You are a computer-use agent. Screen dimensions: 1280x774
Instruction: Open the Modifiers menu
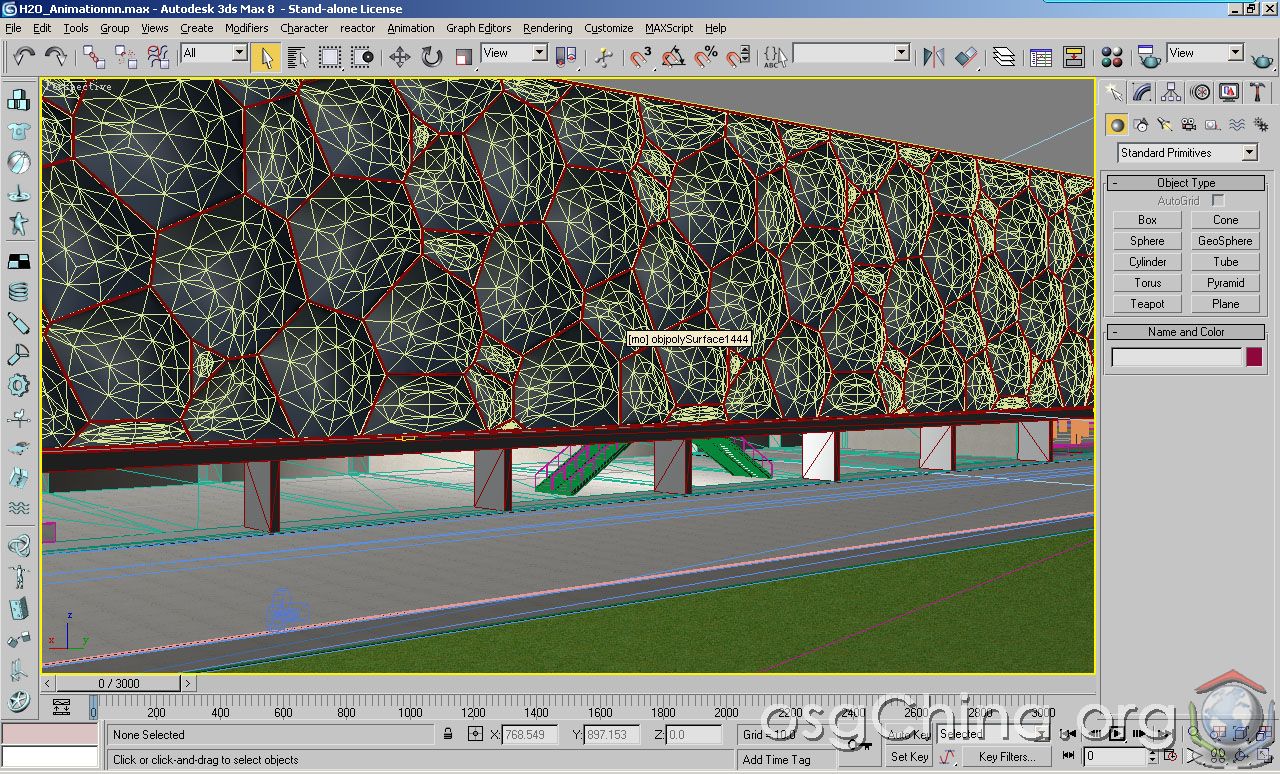246,28
